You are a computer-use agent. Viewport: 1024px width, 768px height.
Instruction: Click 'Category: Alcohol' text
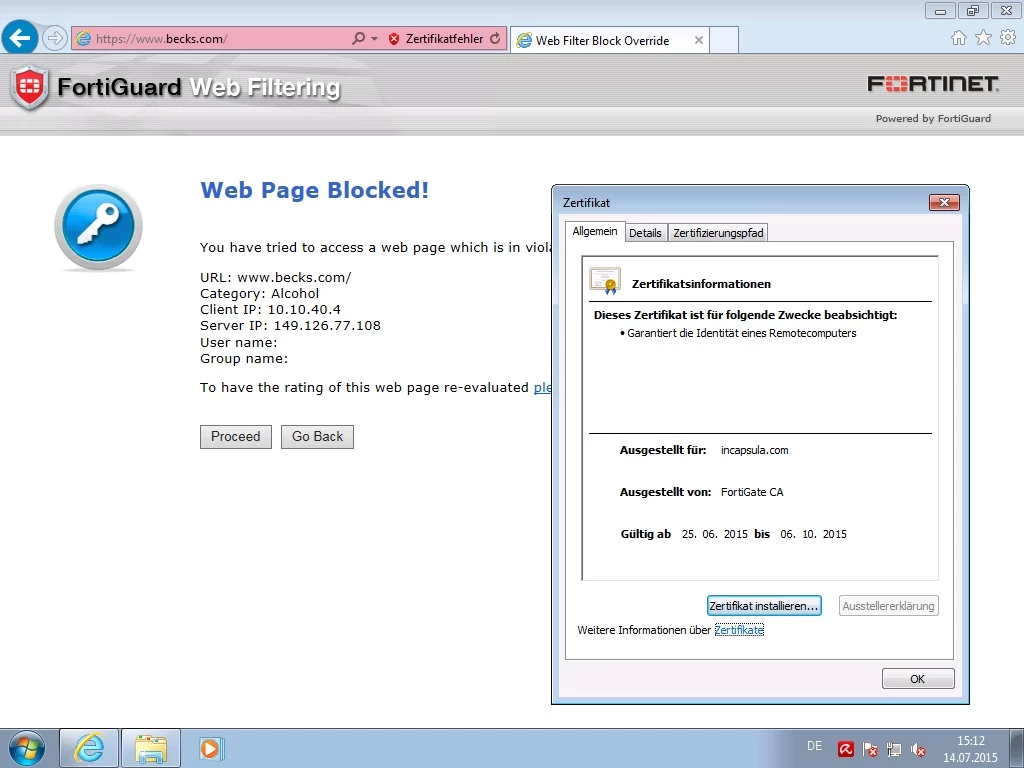(259, 293)
